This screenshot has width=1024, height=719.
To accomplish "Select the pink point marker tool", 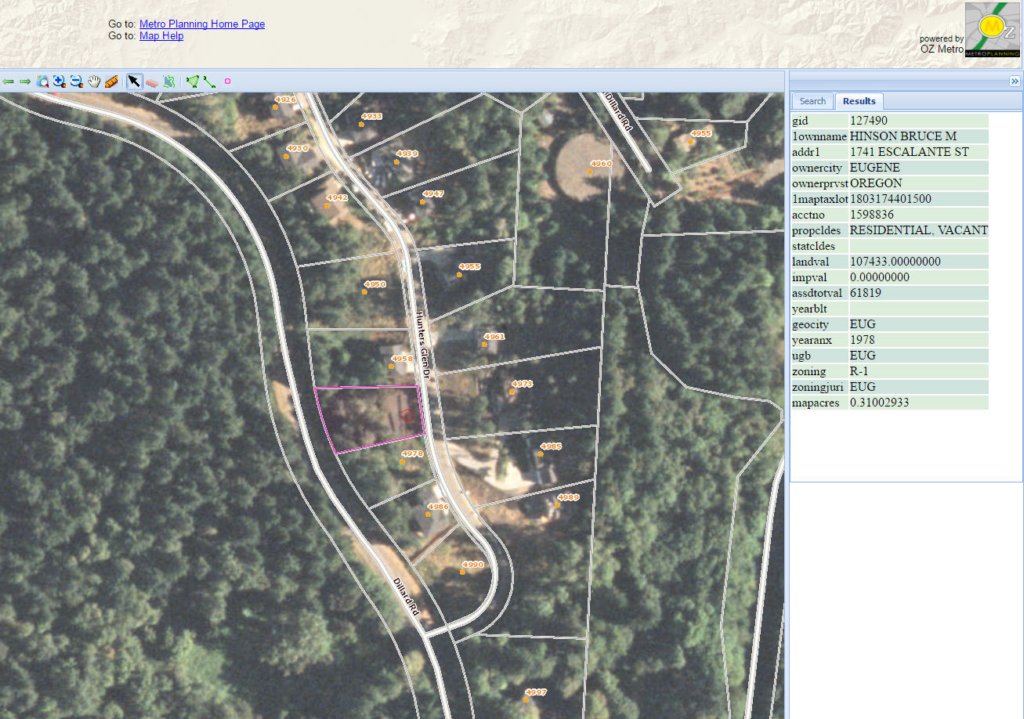I will (x=227, y=81).
